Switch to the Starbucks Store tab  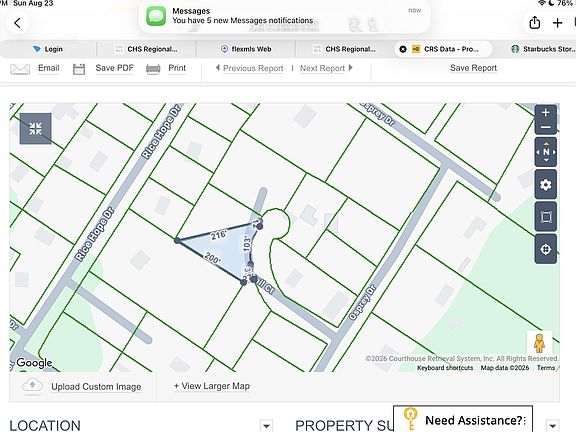click(544, 49)
